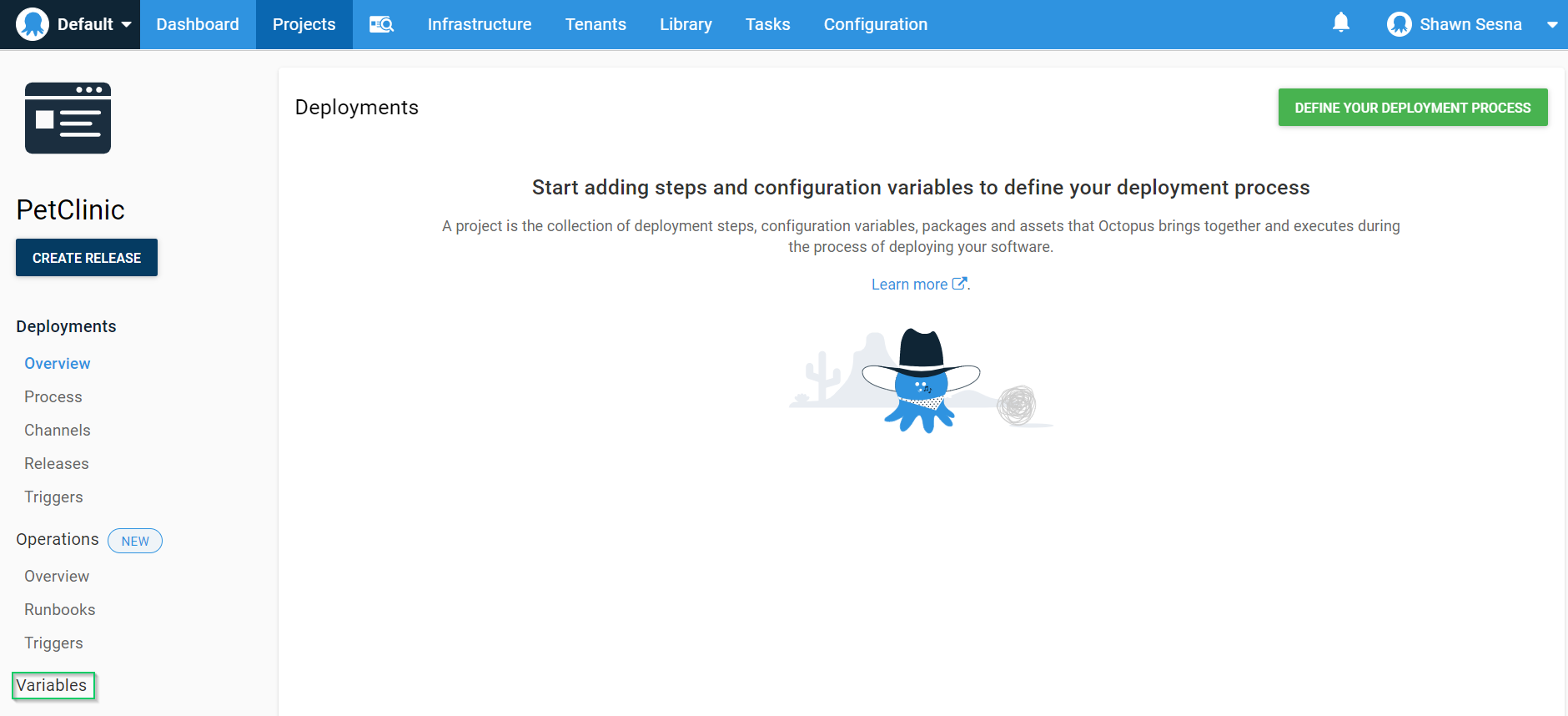Viewport: 1568px width, 716px height.
Task: Open the Dashboard tab
Action: (198, 24)
